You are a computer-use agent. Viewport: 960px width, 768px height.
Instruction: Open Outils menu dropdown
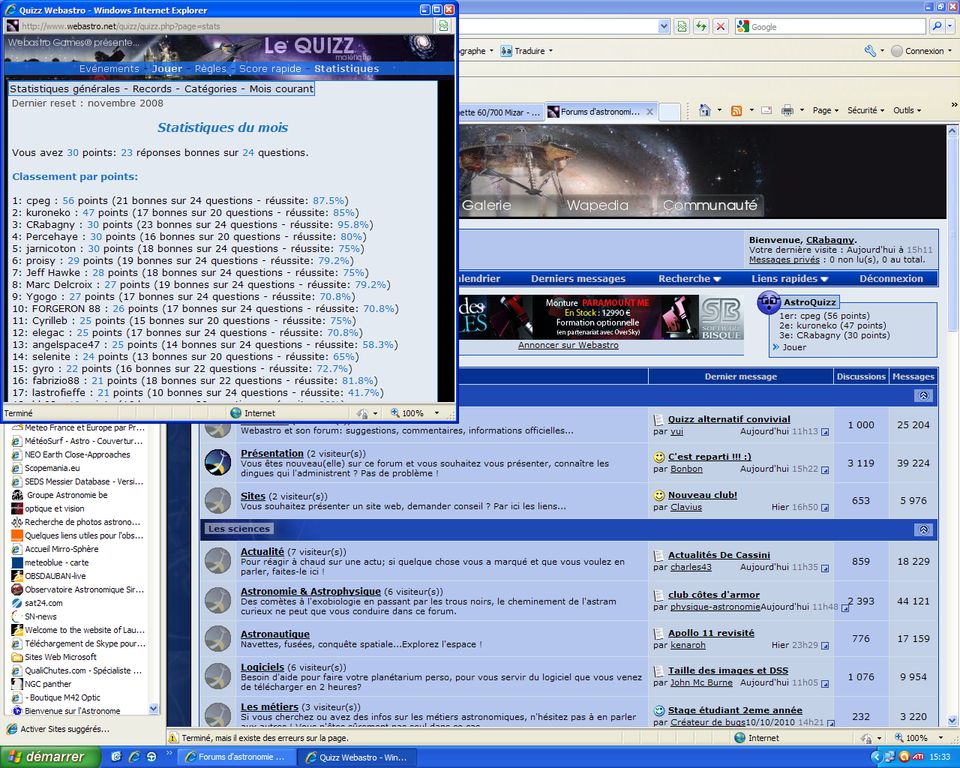pos(907,110)
